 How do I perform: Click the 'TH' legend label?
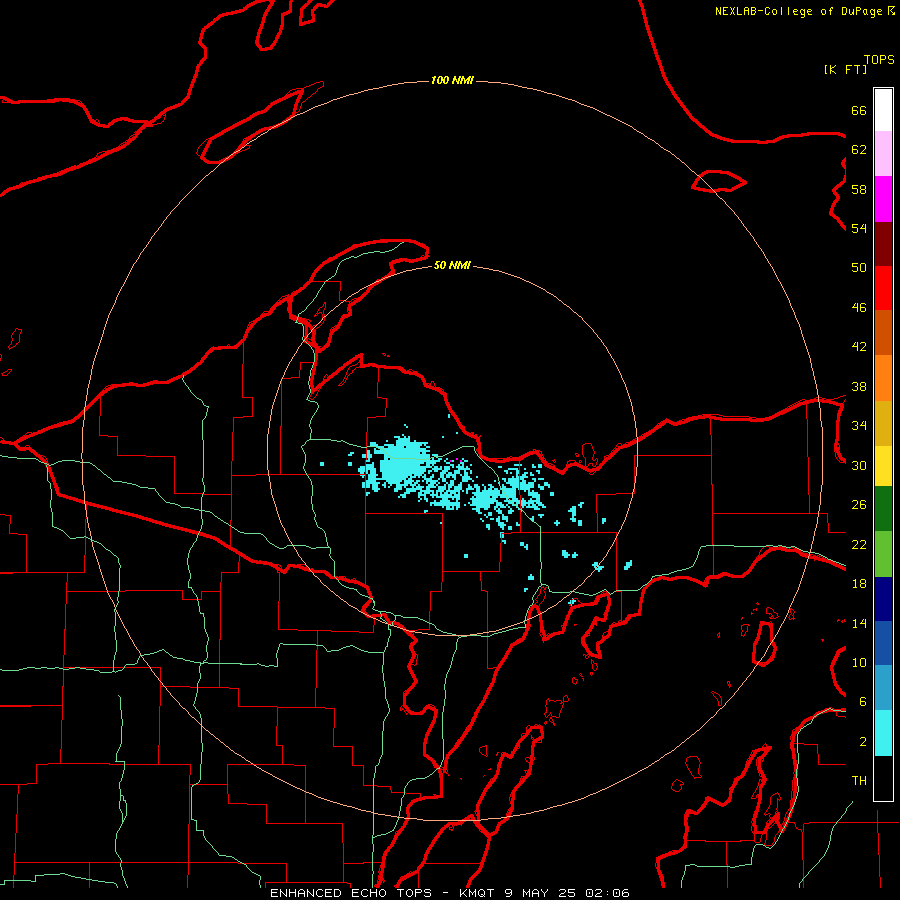click(859, 781)
